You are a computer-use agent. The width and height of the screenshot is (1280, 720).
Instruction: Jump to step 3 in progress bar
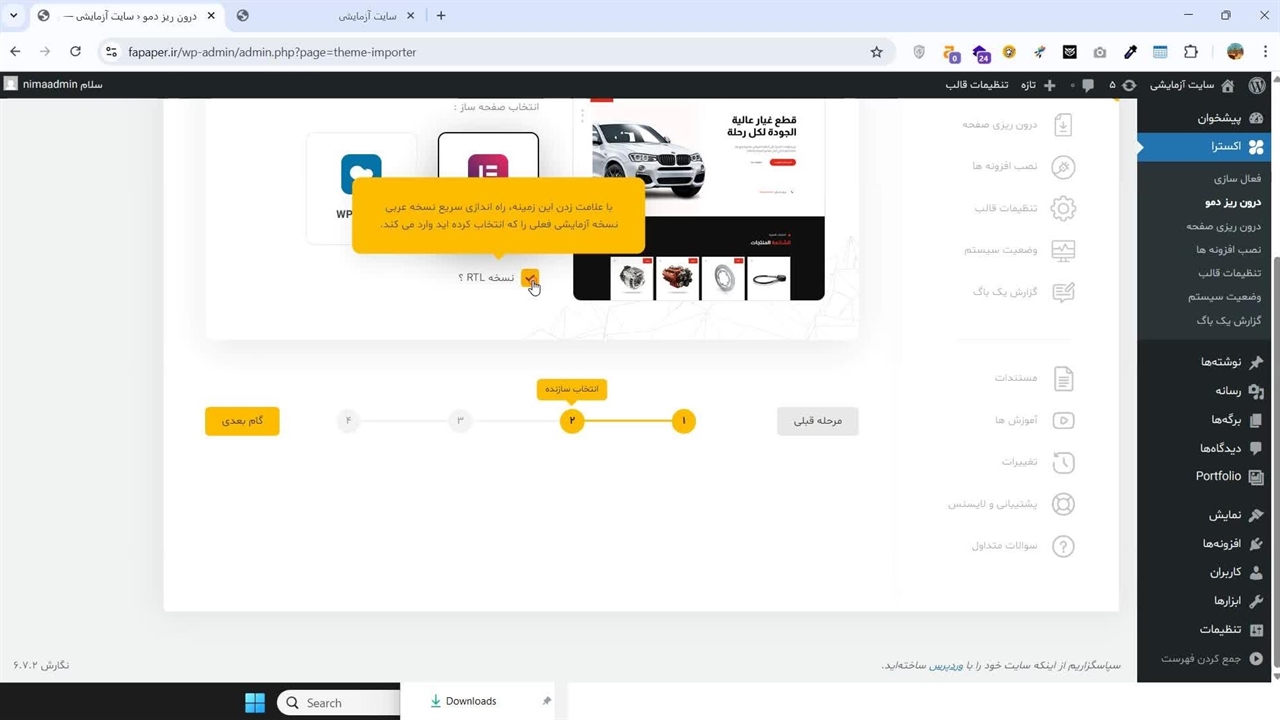[x=460, y=421]
